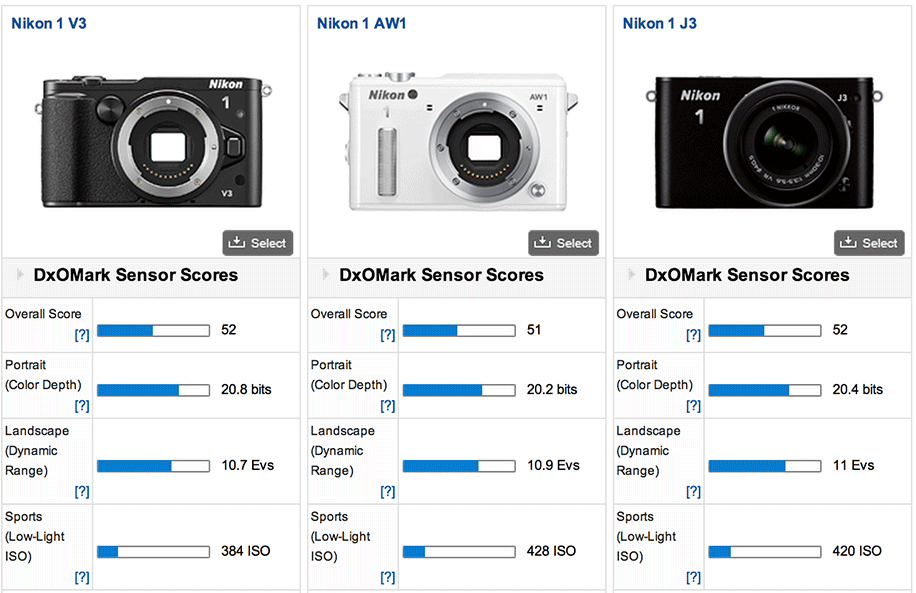Show help [?] for V3 Sports Low-Light ISO
The height and width of the screenshot is (593, 916).
point(82,577)
